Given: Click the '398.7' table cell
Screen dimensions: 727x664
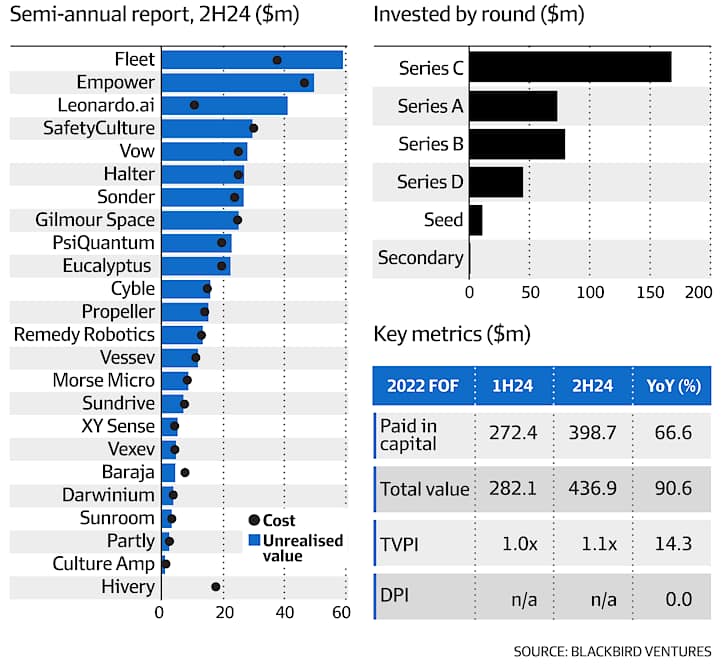Looking at the screenshot, I should pos(593,433).
